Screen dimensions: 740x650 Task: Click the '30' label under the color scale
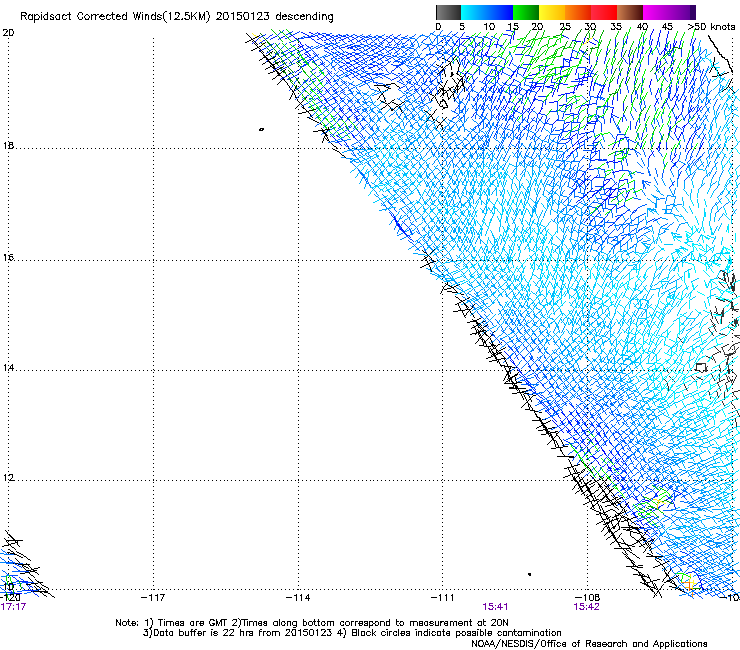click(590, 27)
